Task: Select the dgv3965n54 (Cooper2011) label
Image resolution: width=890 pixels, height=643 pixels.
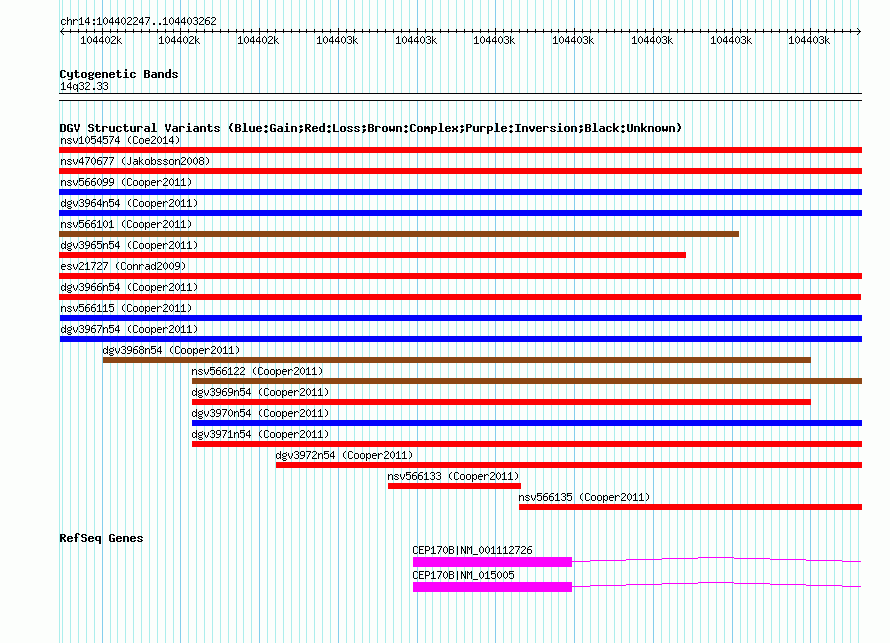Action: [129, 245]
